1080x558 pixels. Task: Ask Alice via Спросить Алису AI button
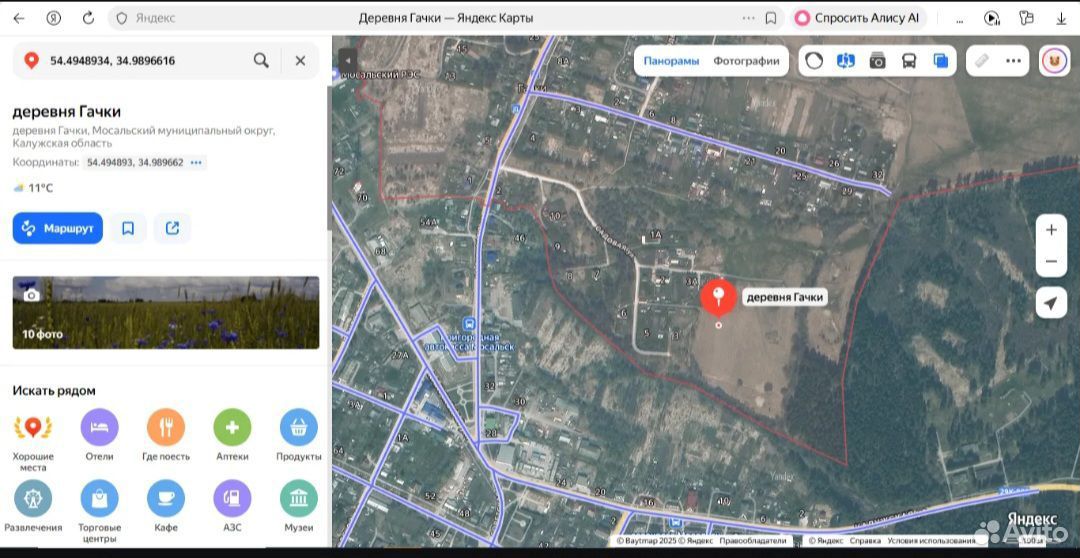[859, 19]
